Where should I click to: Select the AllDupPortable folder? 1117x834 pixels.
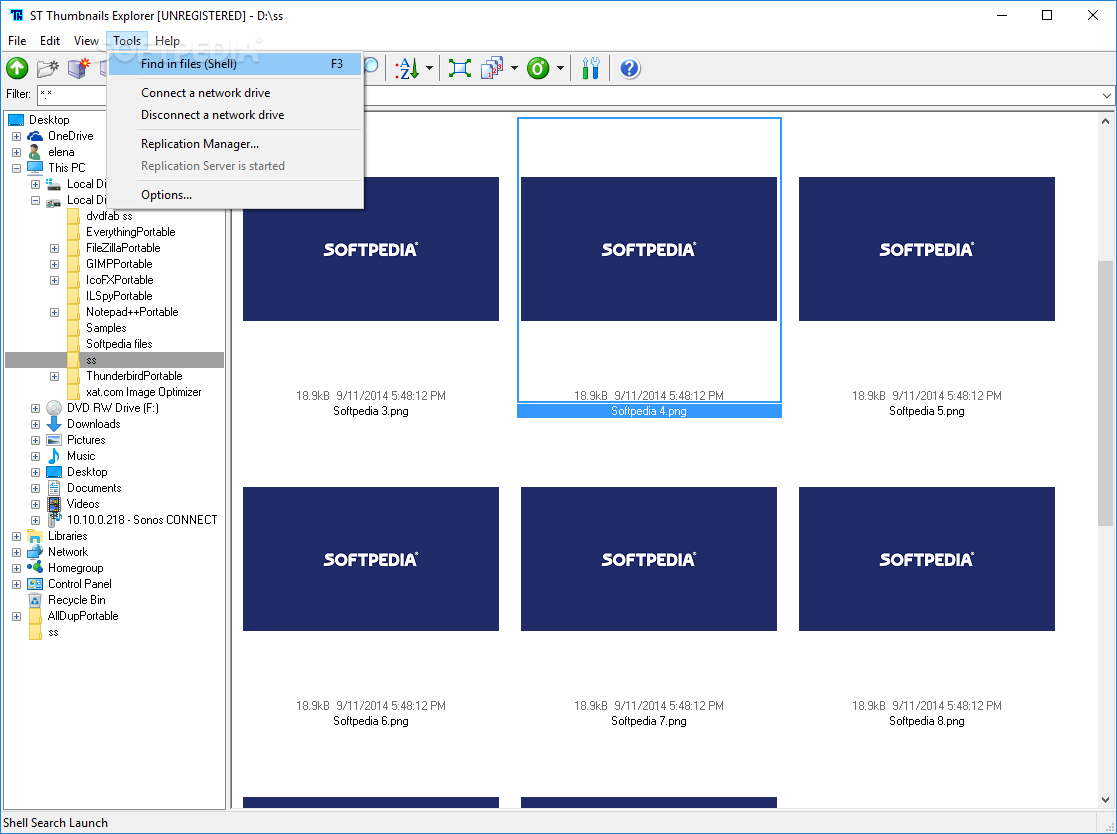[x=83, y=616]
